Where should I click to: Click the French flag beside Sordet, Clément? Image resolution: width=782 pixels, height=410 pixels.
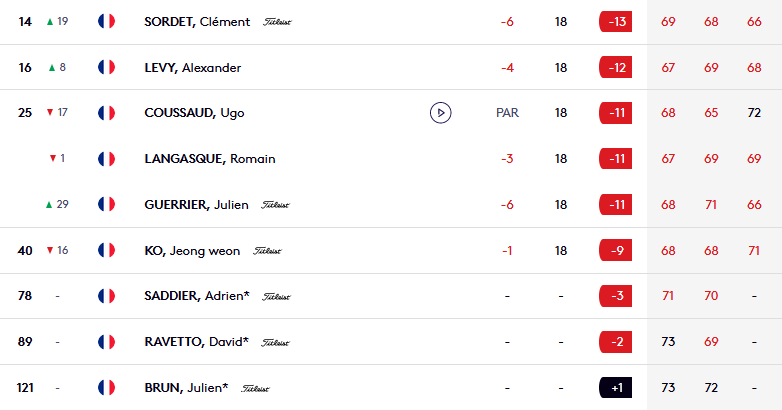tap(106, 21)
